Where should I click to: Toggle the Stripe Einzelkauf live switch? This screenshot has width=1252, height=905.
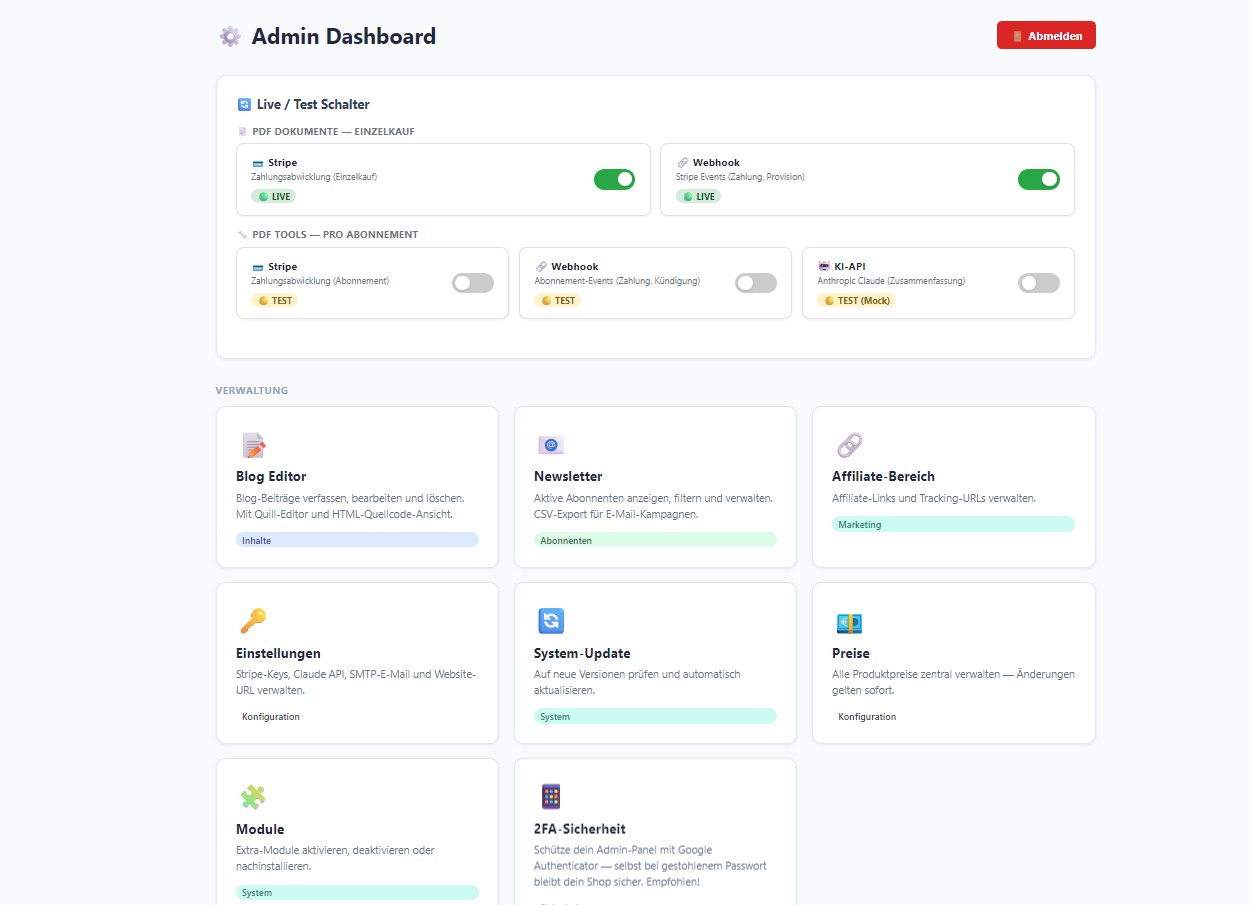614,179
